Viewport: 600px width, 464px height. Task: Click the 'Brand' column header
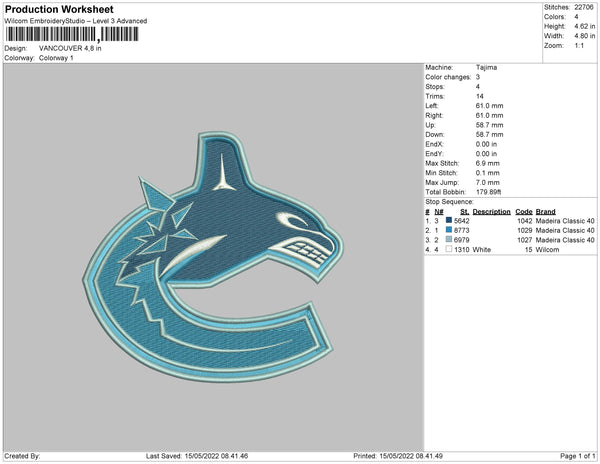click(x=545, y=212)
